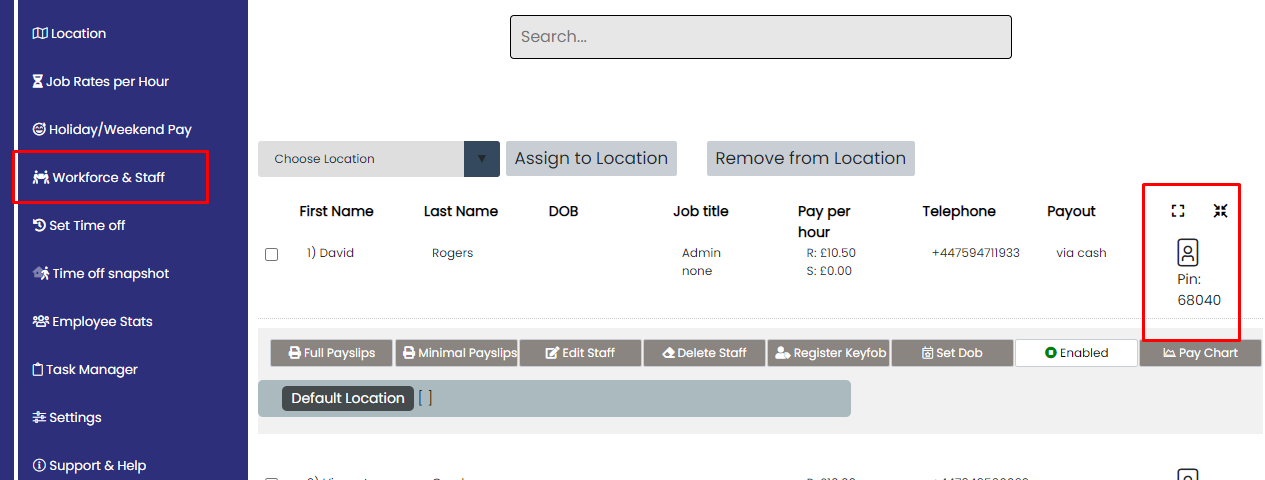Click the sliders icon beside Settings
This screenshot has height=480, width=1265.
click(39, 417)
